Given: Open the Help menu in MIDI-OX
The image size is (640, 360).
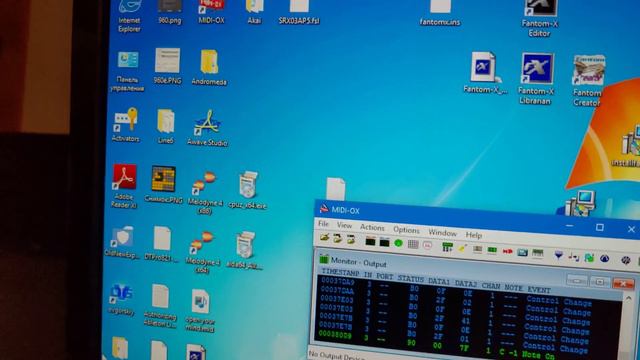Looking at the screenshot, I should [x=473, y=235].
